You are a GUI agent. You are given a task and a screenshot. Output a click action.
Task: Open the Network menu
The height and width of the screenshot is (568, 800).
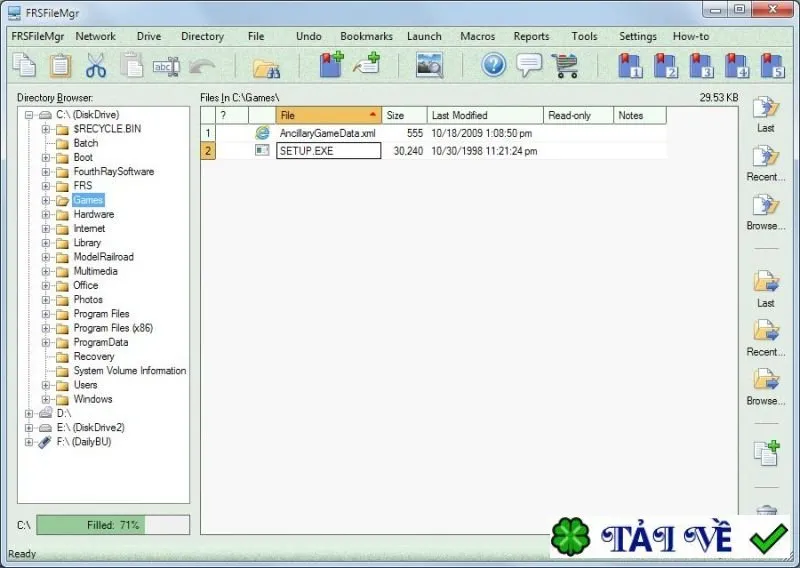pos(95,36)
